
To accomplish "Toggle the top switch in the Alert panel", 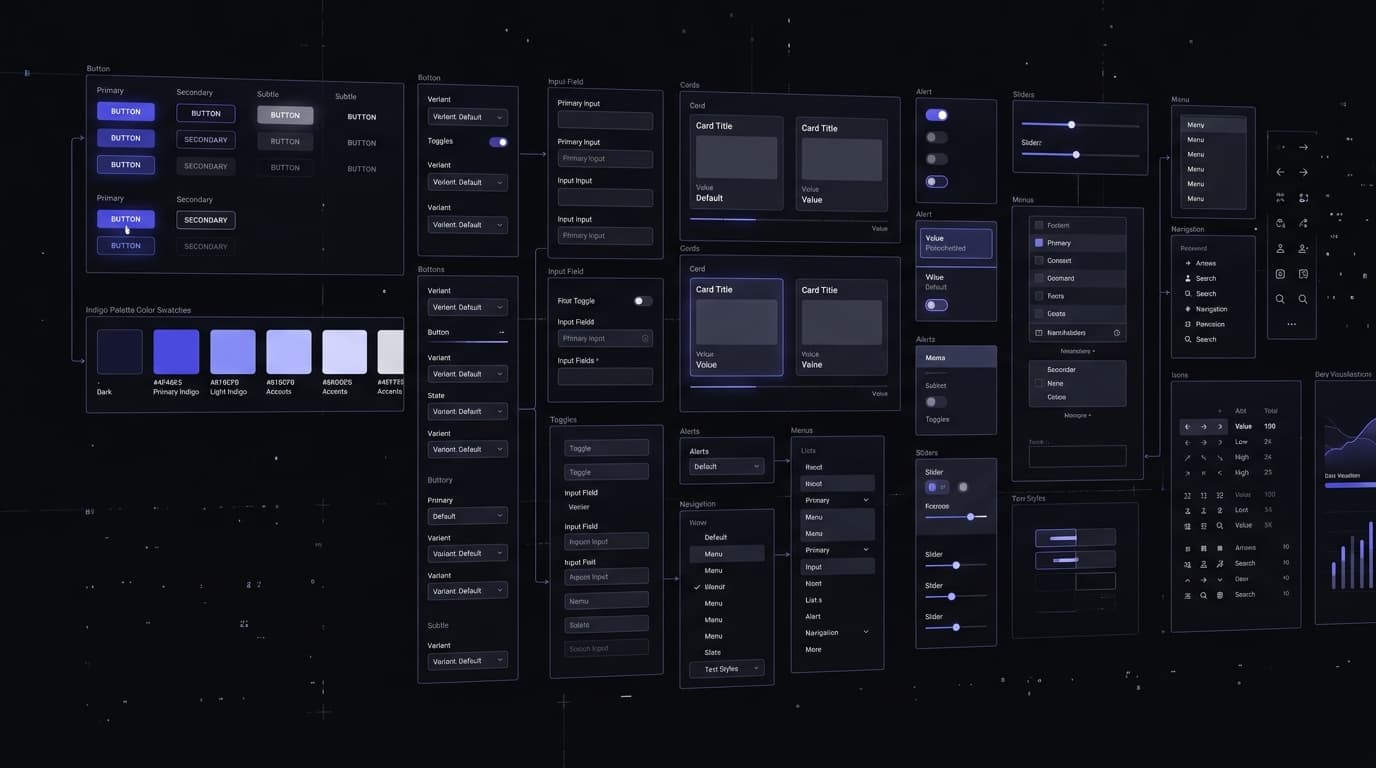I will 936,114.
